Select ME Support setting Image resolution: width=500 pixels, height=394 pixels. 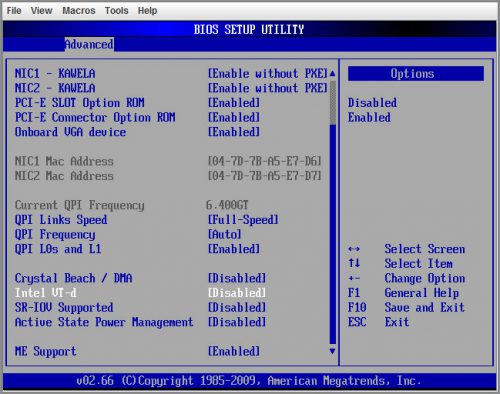point(46,351)
